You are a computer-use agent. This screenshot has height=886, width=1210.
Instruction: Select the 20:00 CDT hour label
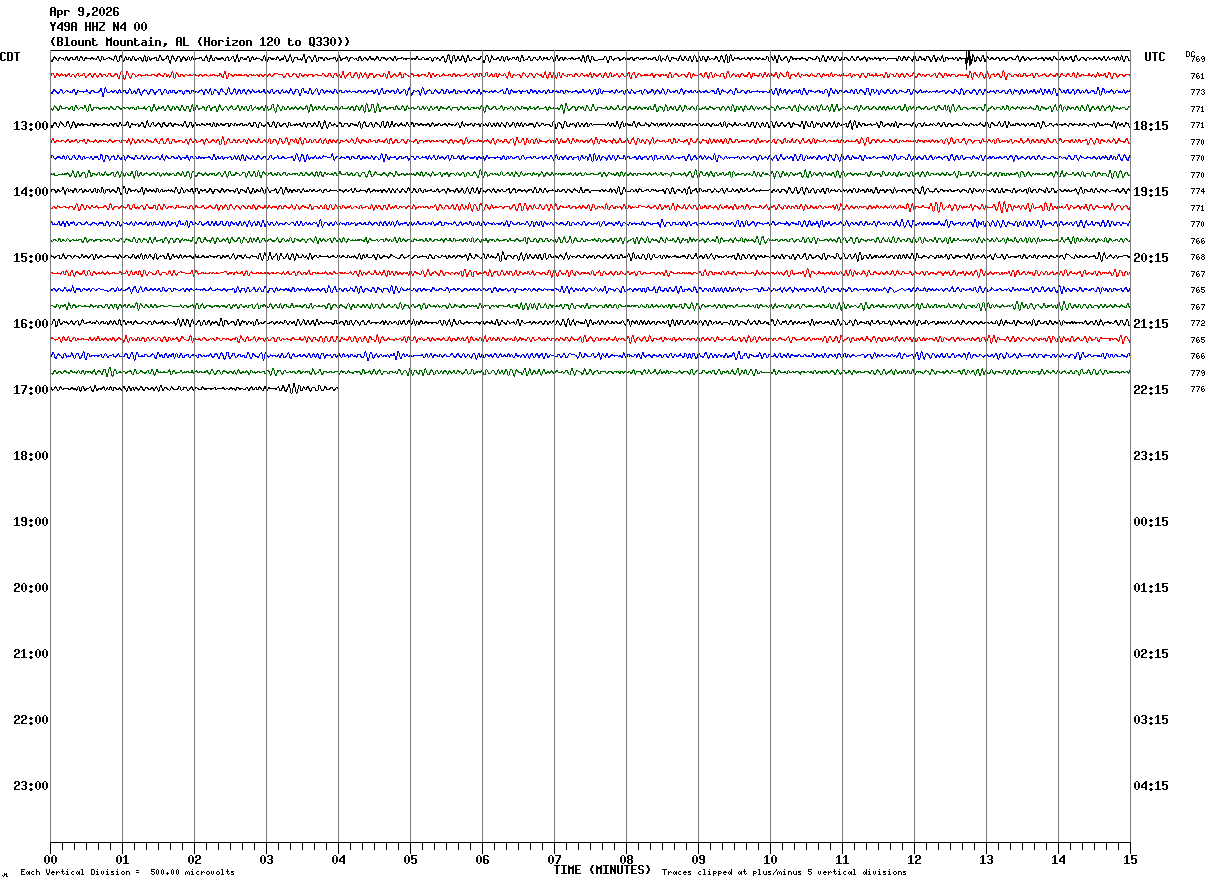pos(30,588)
